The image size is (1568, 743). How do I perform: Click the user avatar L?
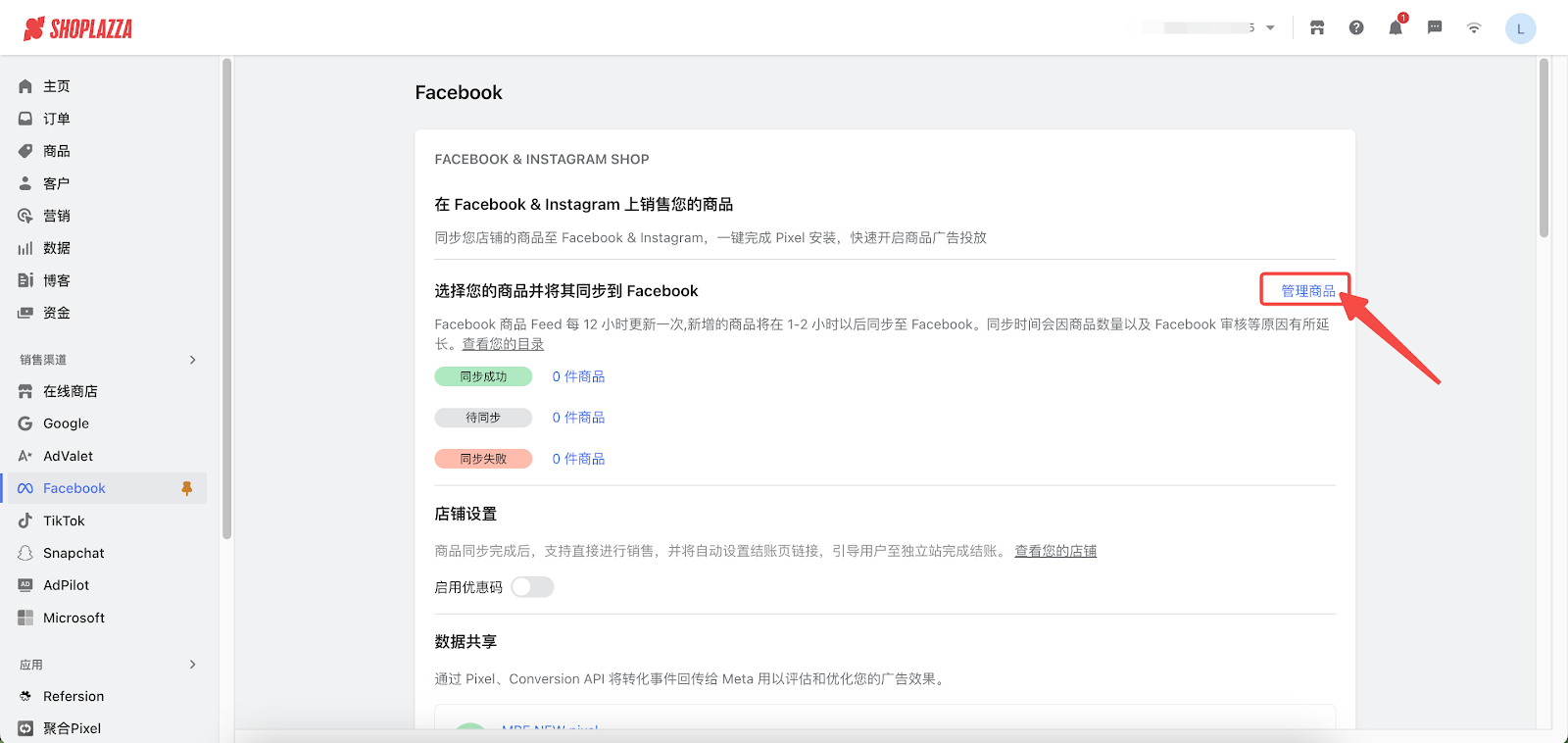click(x=1520, y=28)
